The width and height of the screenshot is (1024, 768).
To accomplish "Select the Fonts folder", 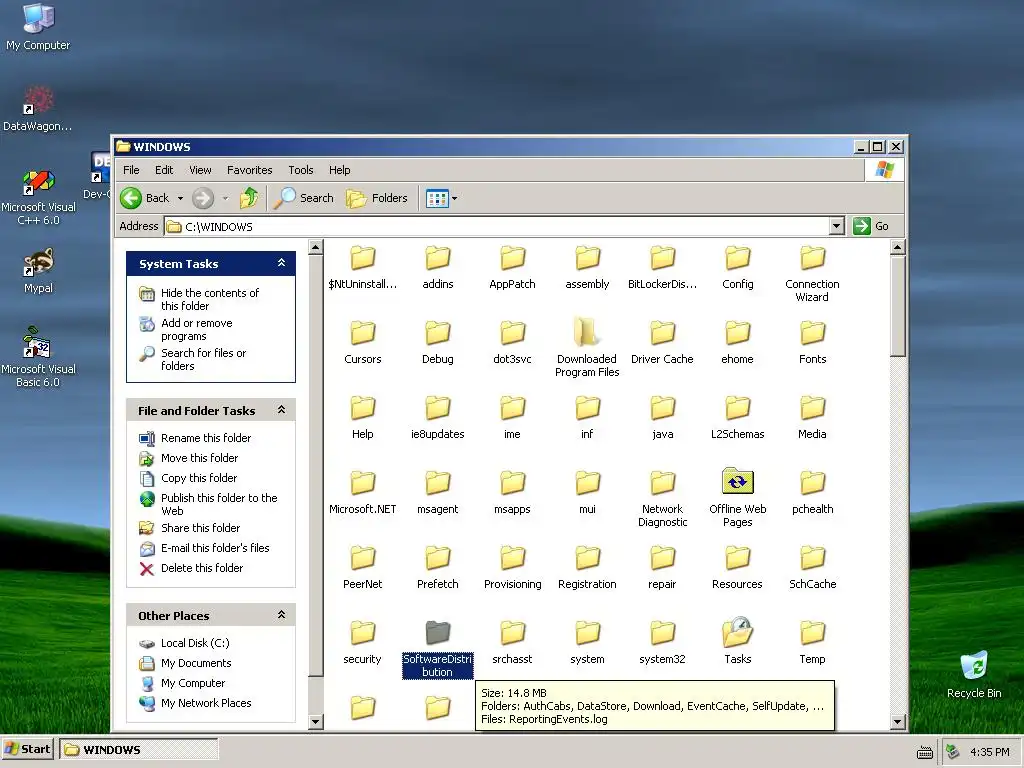I will point(812,342).
